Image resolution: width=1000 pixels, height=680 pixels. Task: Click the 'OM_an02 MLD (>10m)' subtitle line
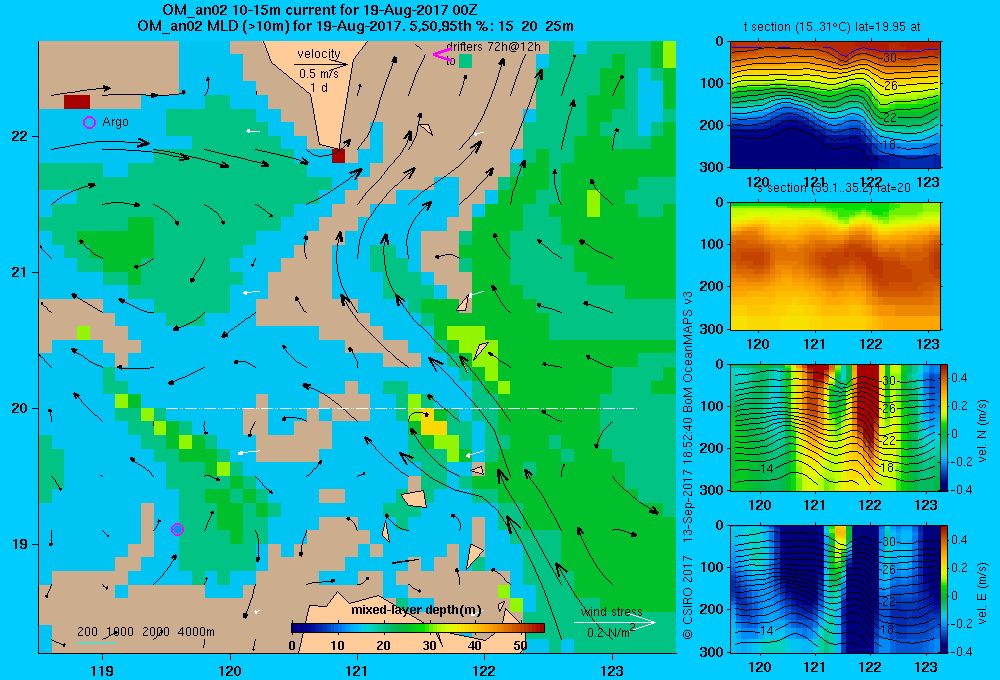pyautogui.click(x=356, y=26)
